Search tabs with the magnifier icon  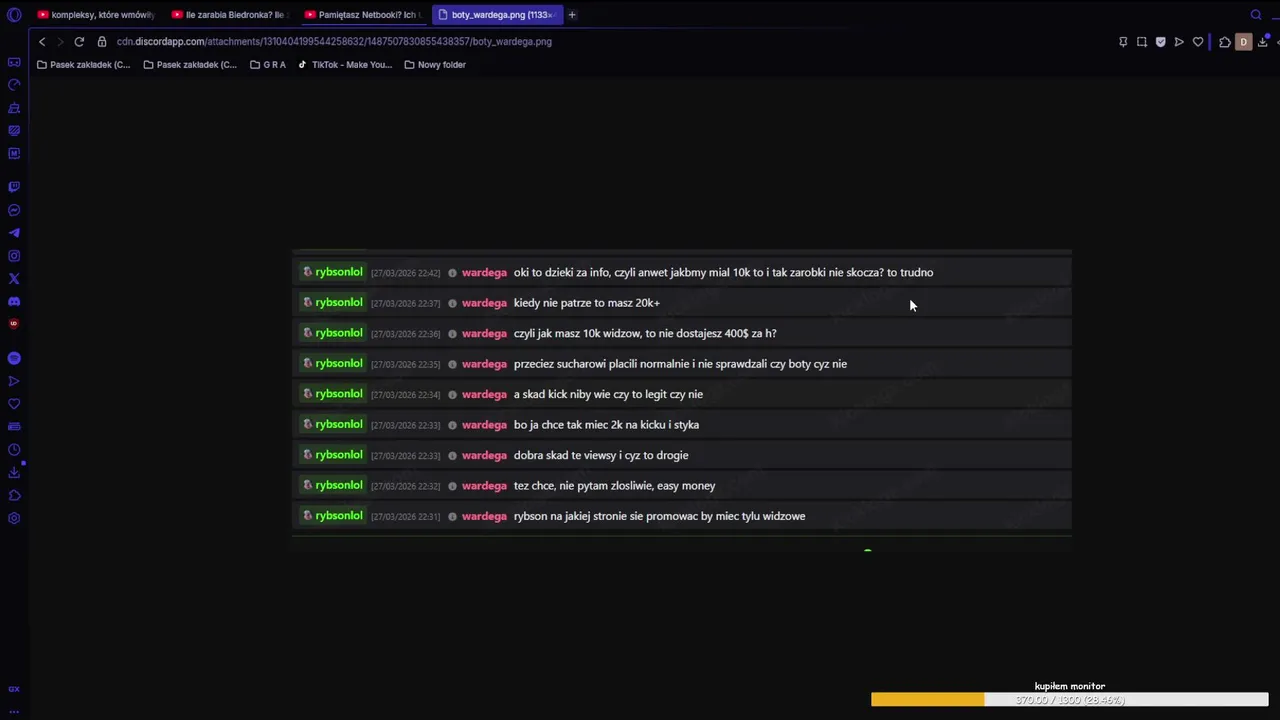1257,15
